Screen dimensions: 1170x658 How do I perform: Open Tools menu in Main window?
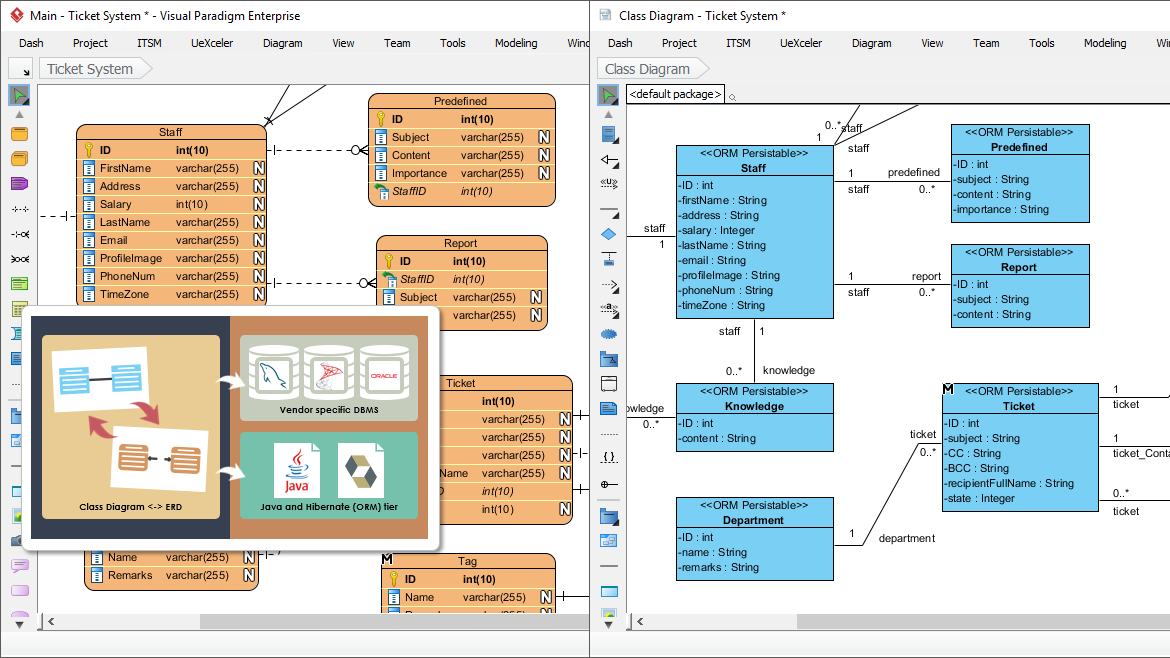(x=452, y=43)
